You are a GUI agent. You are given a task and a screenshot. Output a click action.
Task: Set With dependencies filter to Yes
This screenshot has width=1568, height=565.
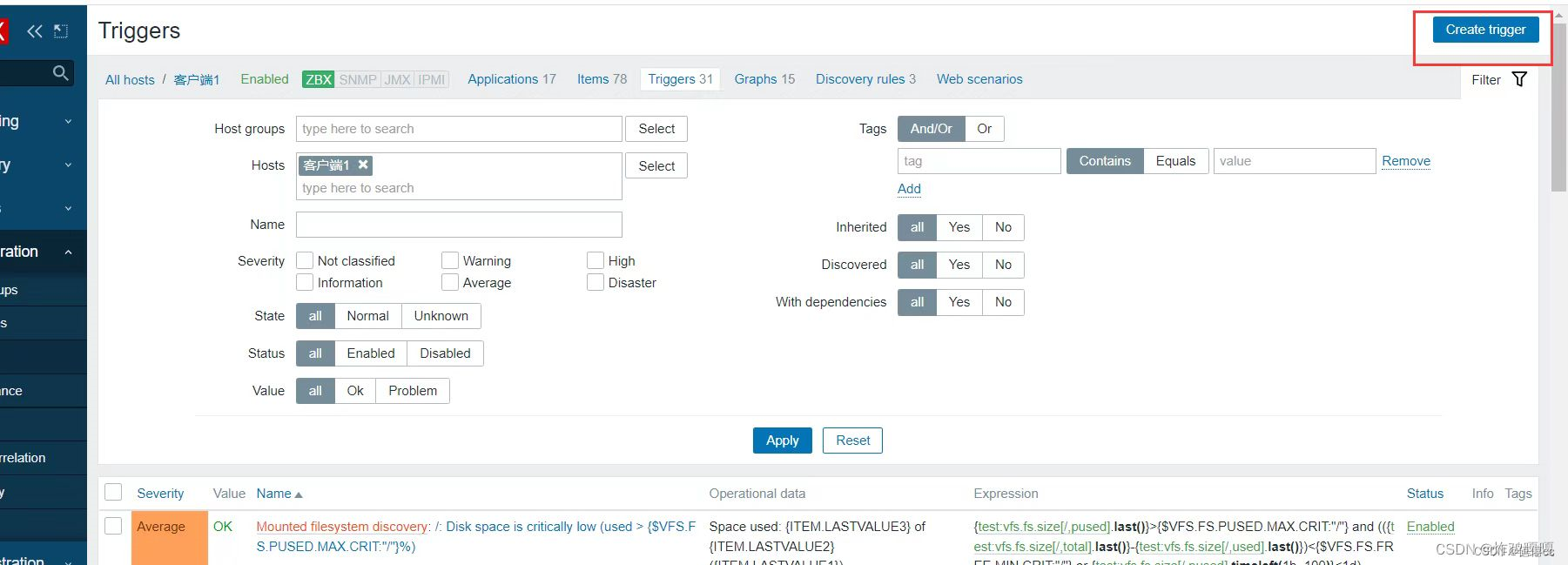click(x=959, y=302)
